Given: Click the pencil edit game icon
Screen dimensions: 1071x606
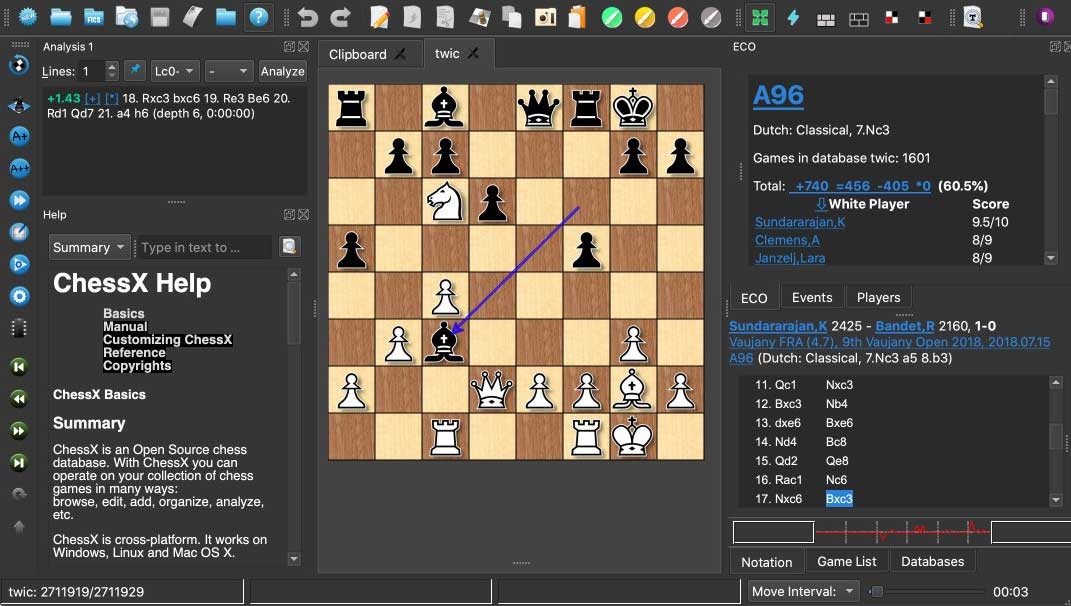Looking at the screenshot, I should [x=379, y=17].
